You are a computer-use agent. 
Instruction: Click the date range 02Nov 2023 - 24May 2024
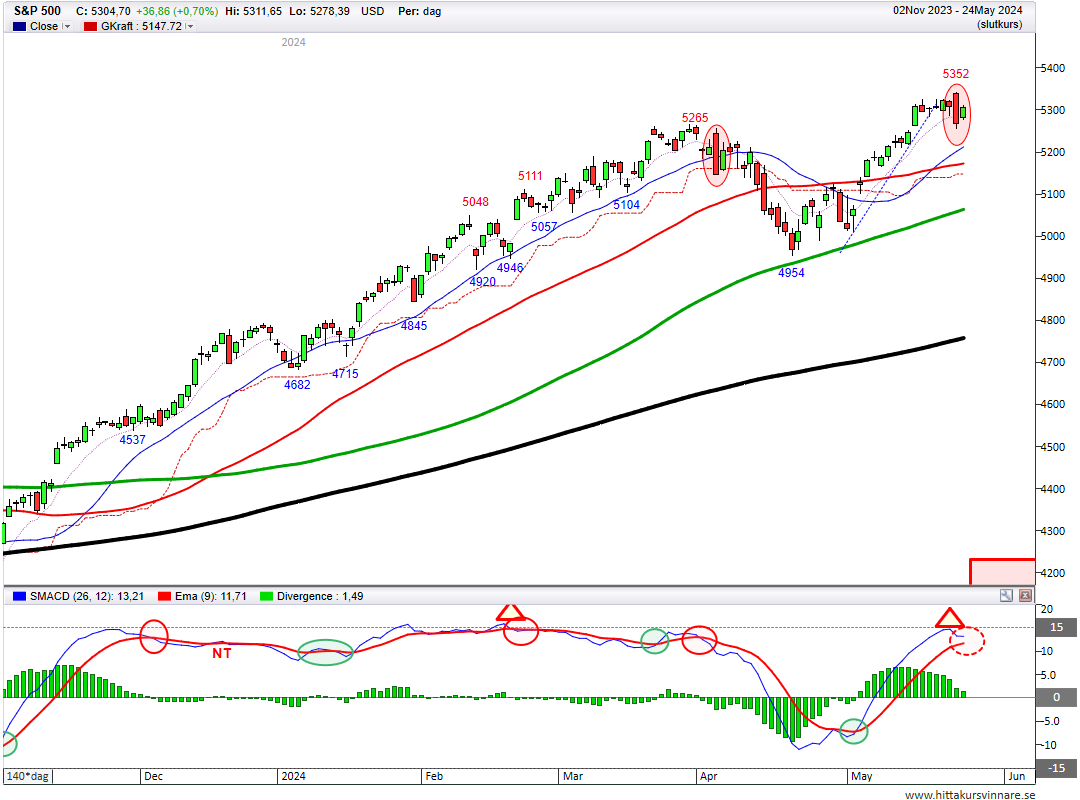pyautogui.click(x=958, y=10)
